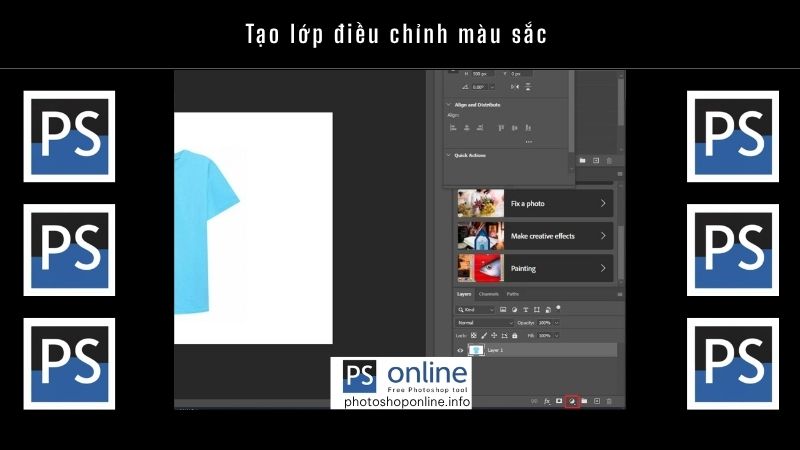Filter for smart objects

point(548,310)
